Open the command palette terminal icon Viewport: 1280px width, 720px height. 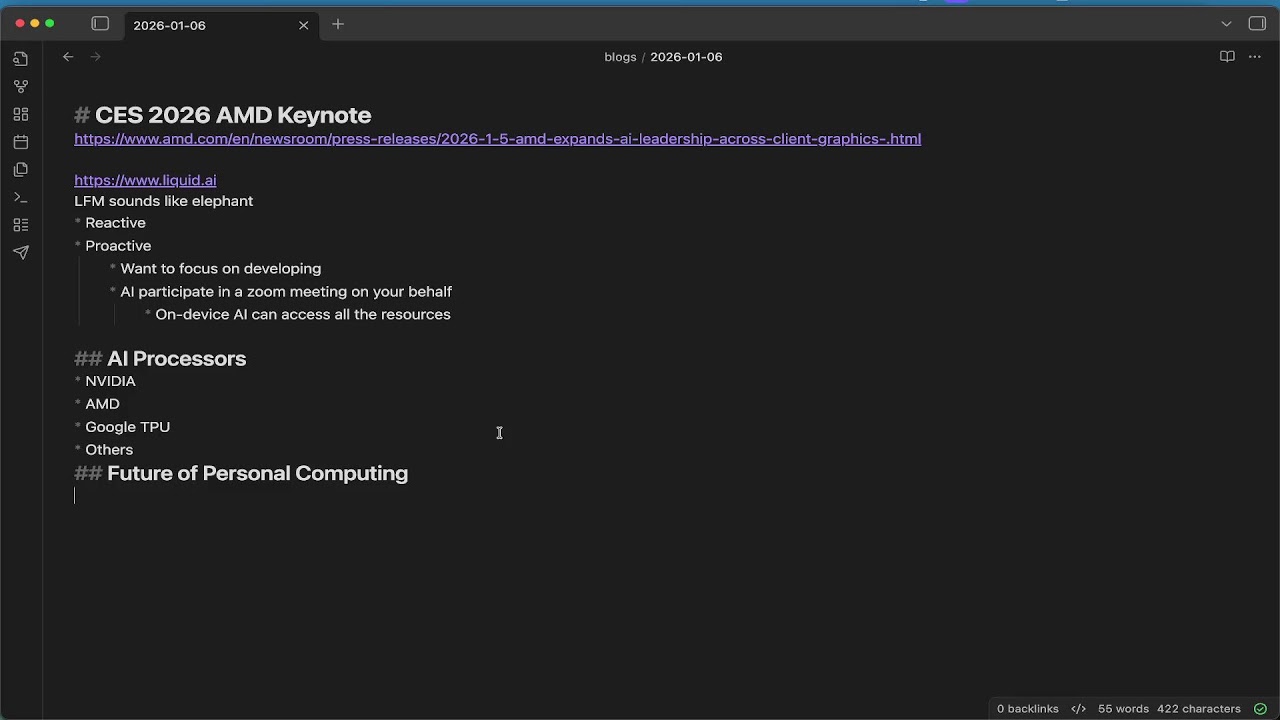click(x=21, y=197)
